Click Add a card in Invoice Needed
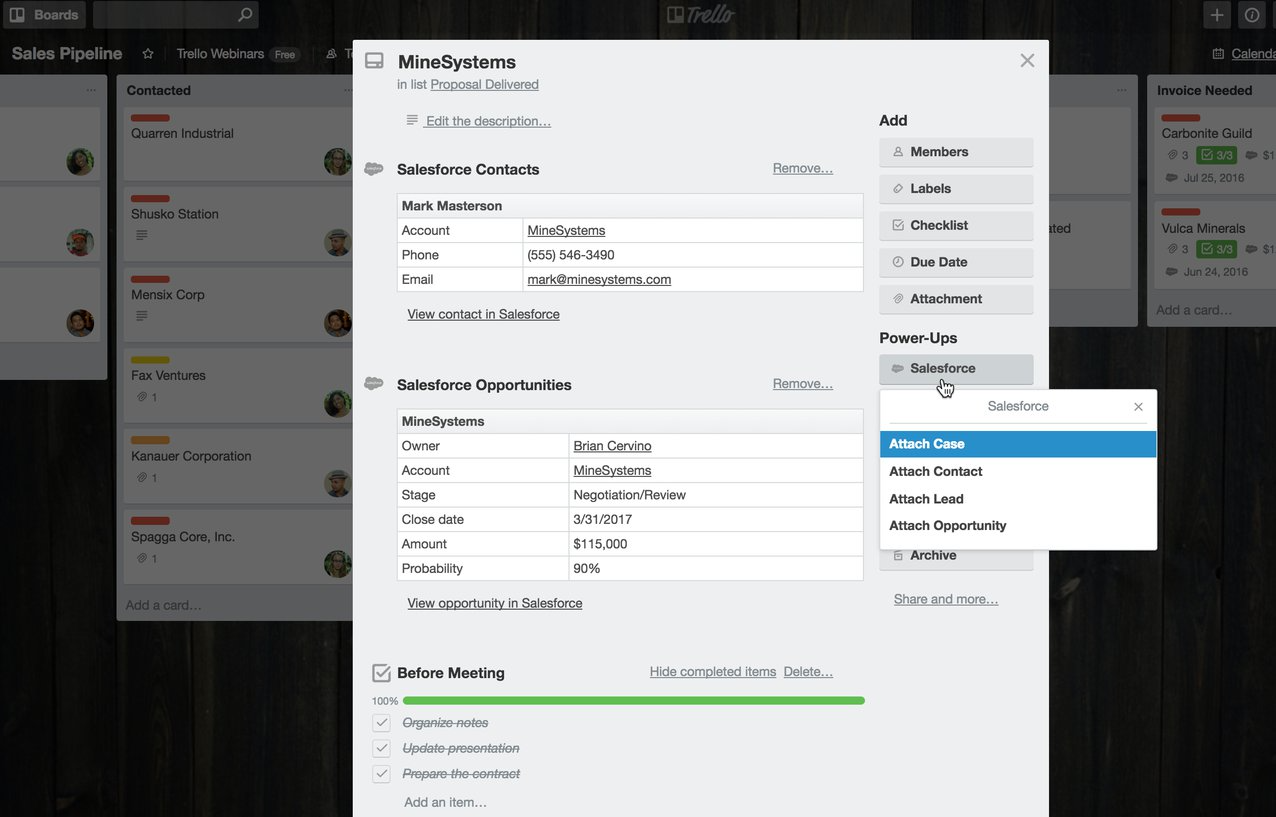 pyautogui.click(x=1194, y=310)
